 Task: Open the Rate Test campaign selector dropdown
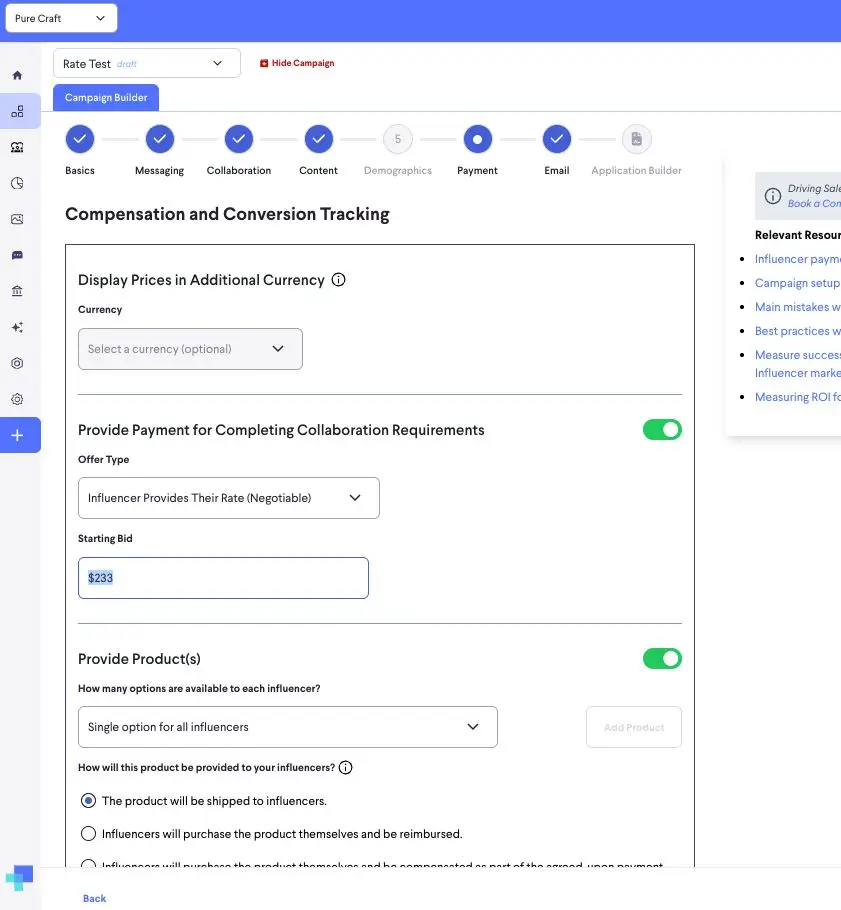(x=147, y=63)
